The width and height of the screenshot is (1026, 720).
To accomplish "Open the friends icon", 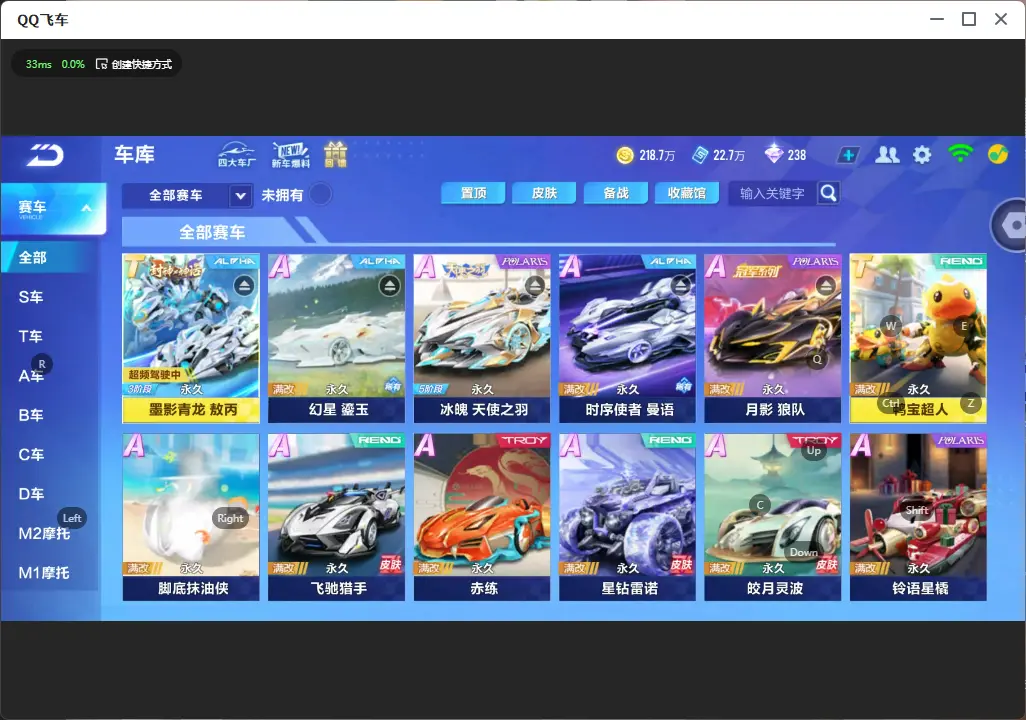I will tap(887, 155).
